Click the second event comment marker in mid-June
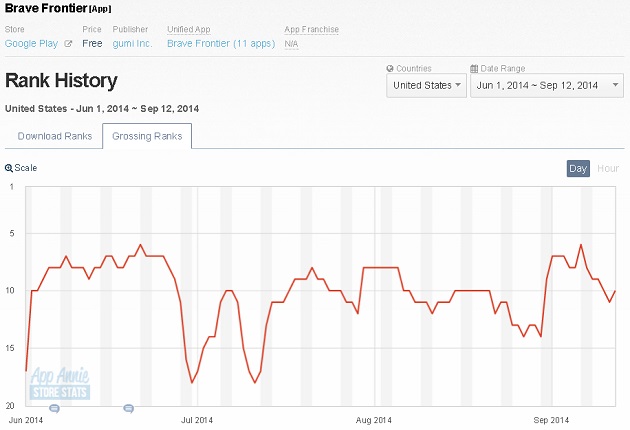The image size is (630, 430). (129, 409)
